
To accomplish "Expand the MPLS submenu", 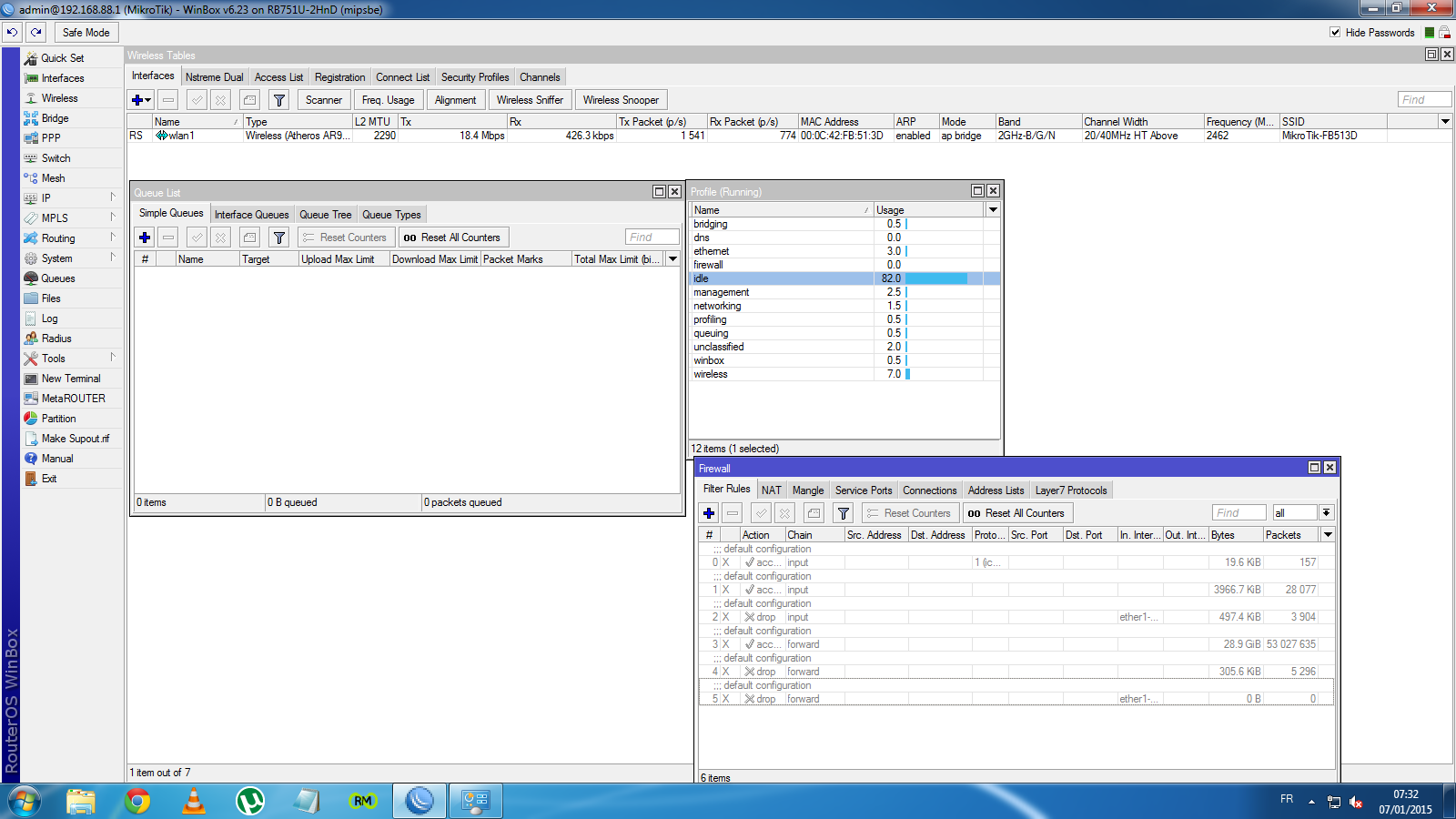I will (x=113, y=217).
